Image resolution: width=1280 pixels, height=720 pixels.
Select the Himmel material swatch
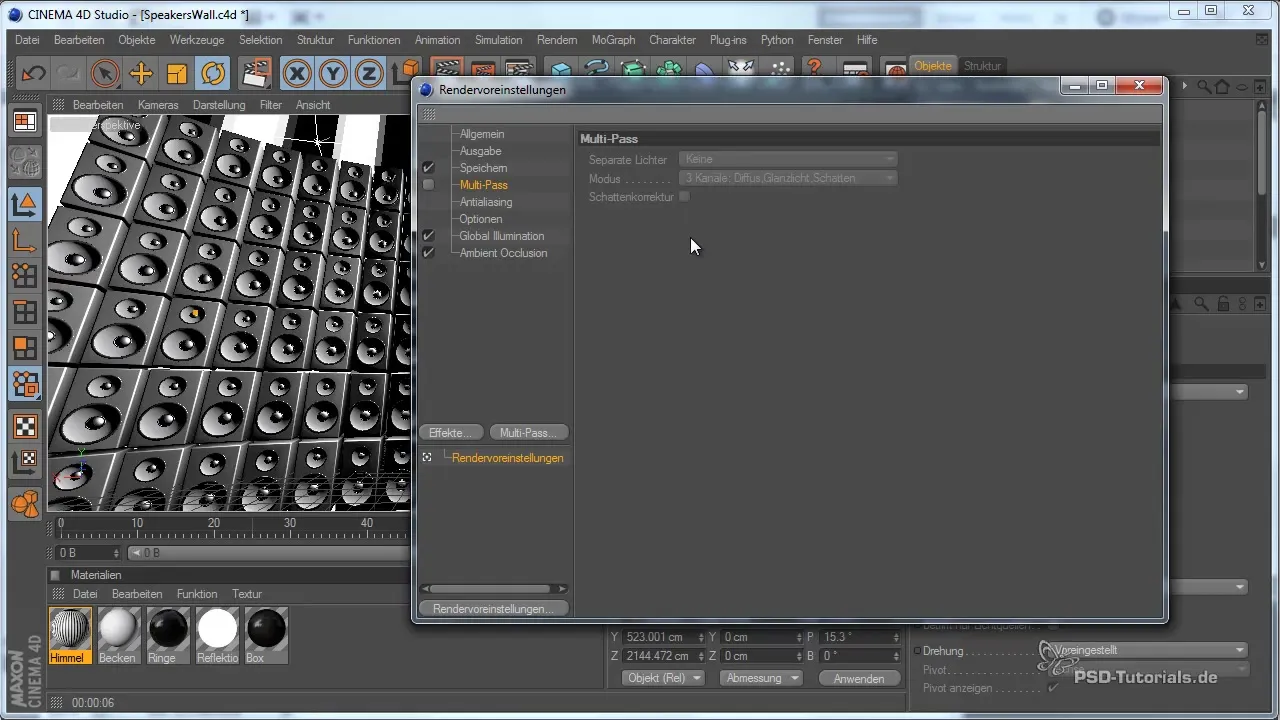70,630
